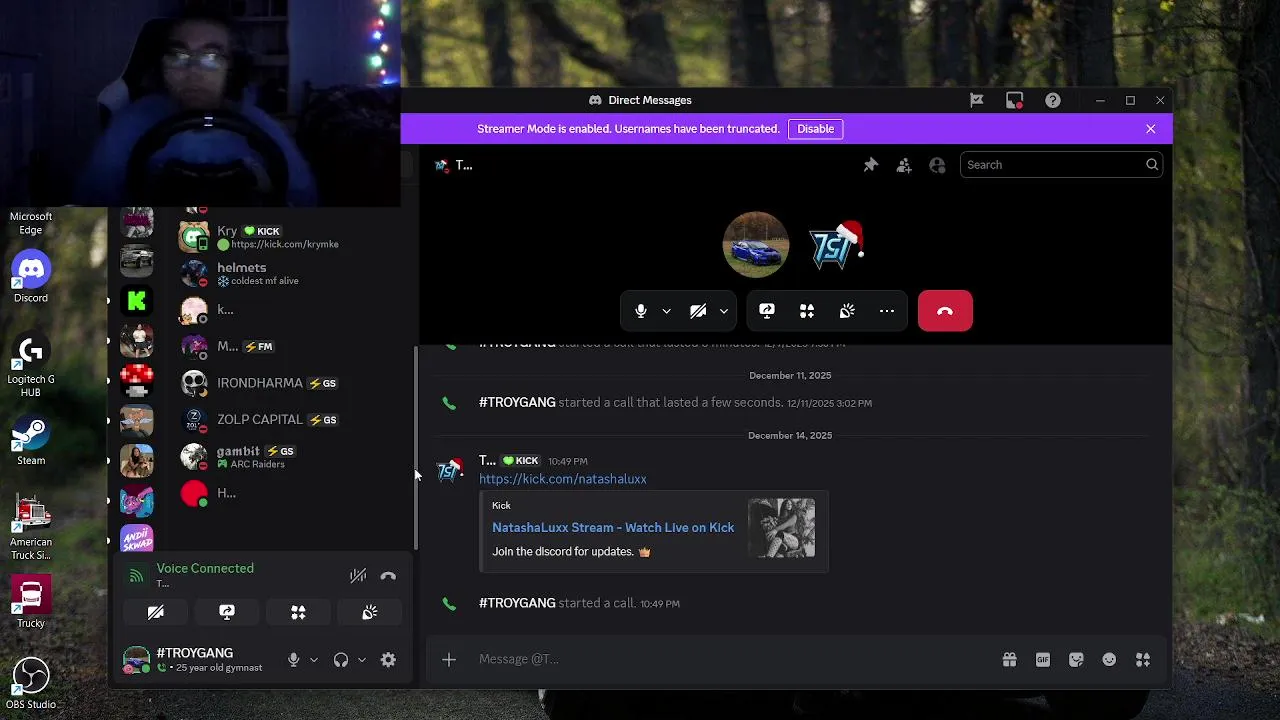Open American Truck Simulator desktop shortcut
Screen dimensions: 1280x720
point(31,527)
